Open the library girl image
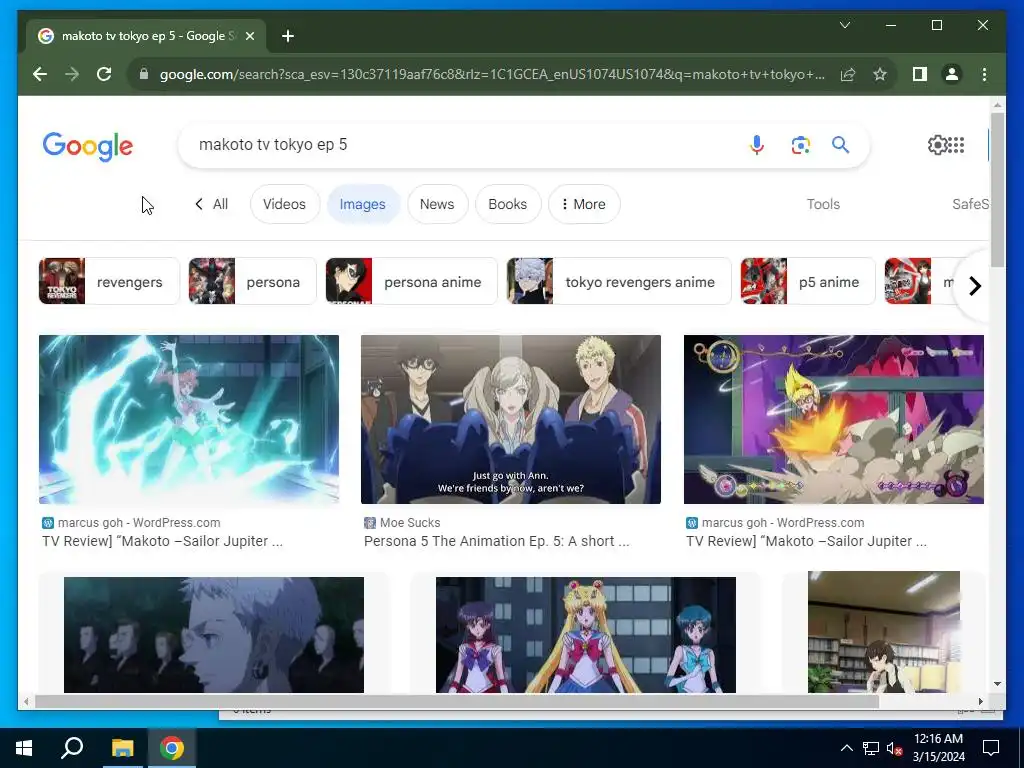The image size is (1024, 768). (x=884, y=632)
